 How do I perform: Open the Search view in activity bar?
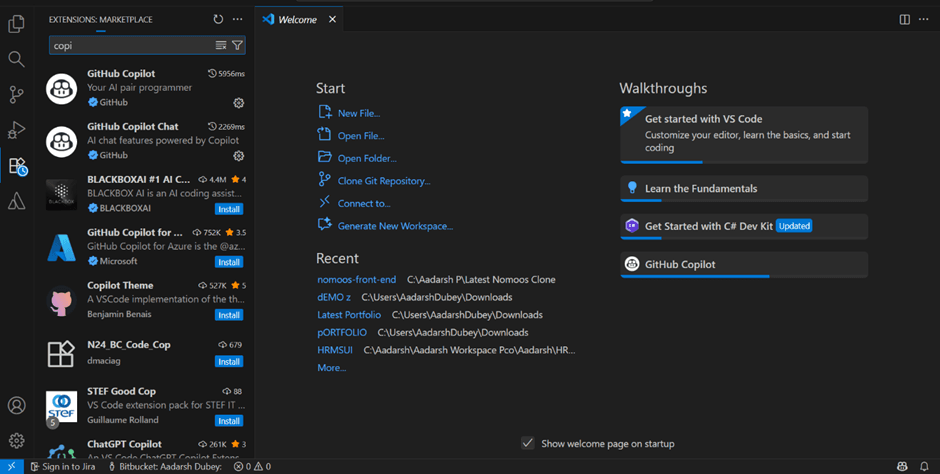coord(16,59)
